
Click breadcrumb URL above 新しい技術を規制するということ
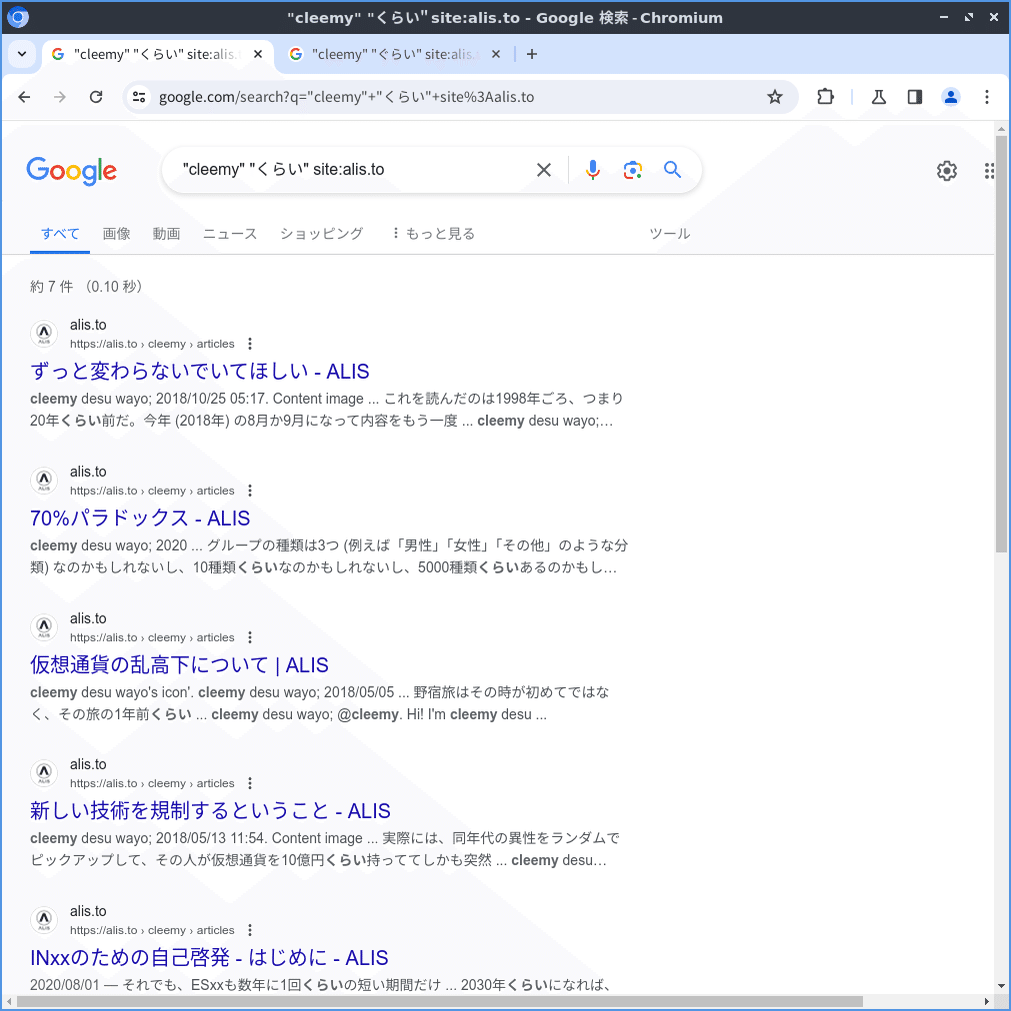pyautogui.click(x=152, y=783)
